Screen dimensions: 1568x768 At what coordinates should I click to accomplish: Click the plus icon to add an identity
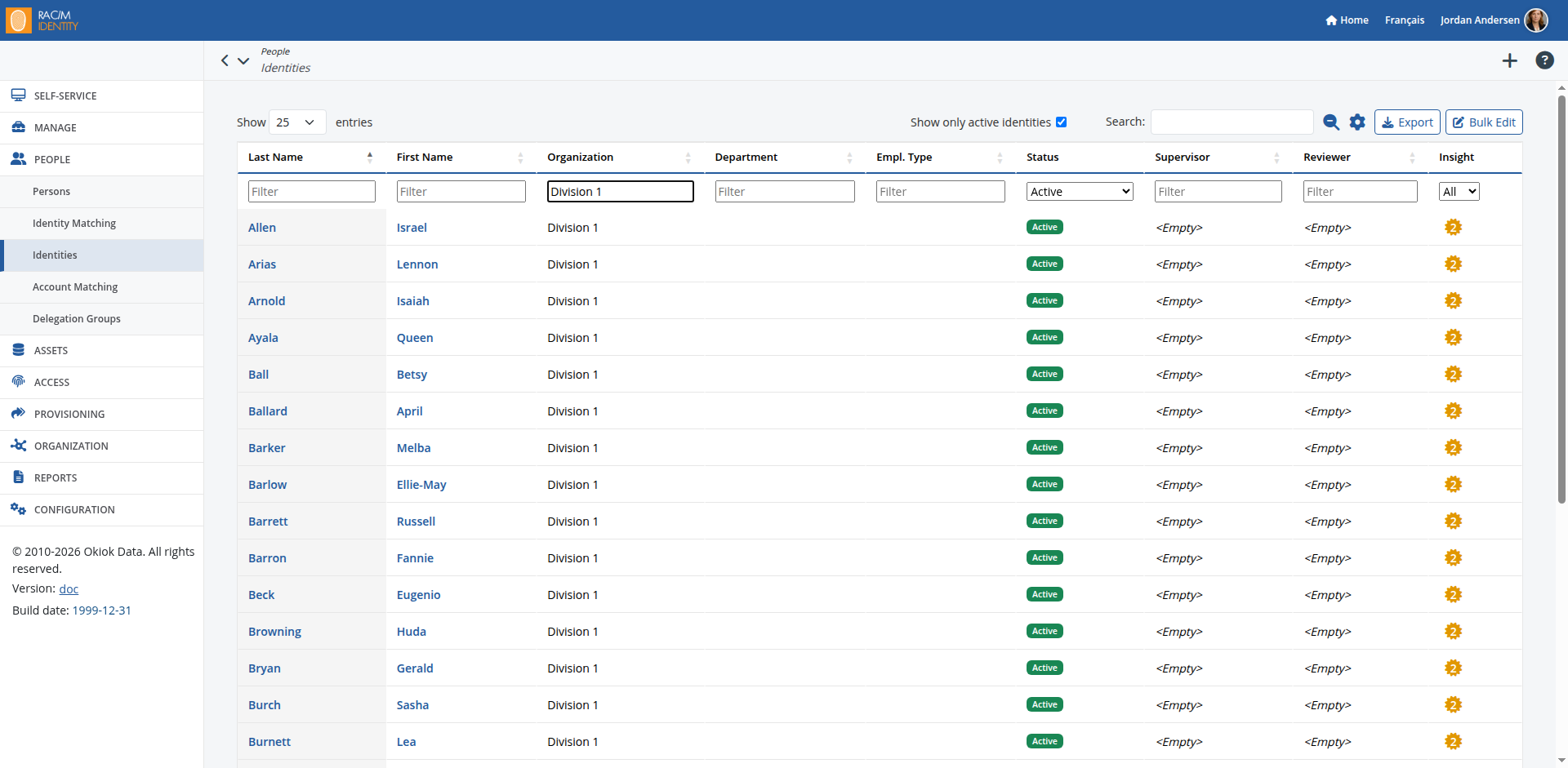tap(1509, 60)
